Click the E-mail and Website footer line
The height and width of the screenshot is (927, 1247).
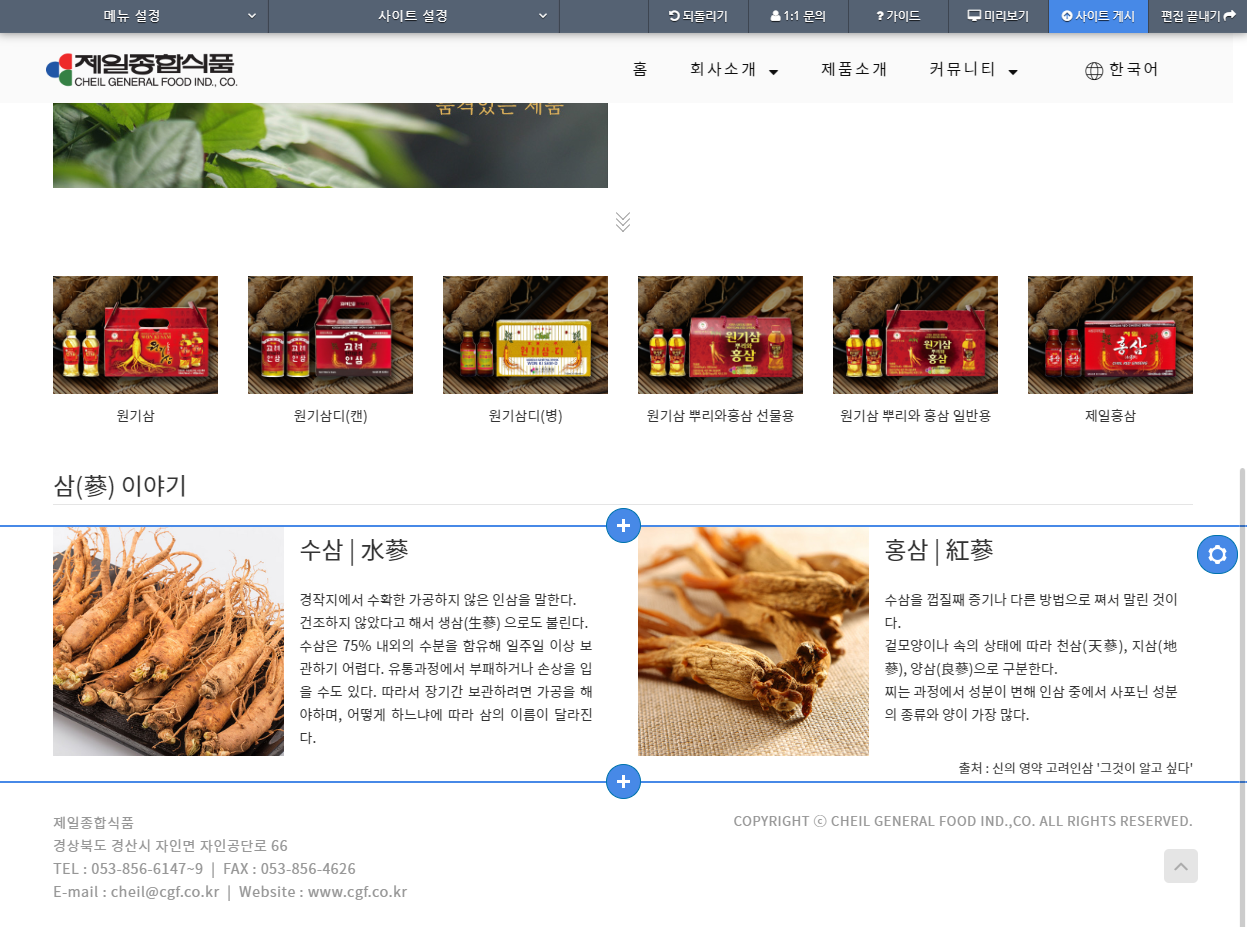[230, 892]
